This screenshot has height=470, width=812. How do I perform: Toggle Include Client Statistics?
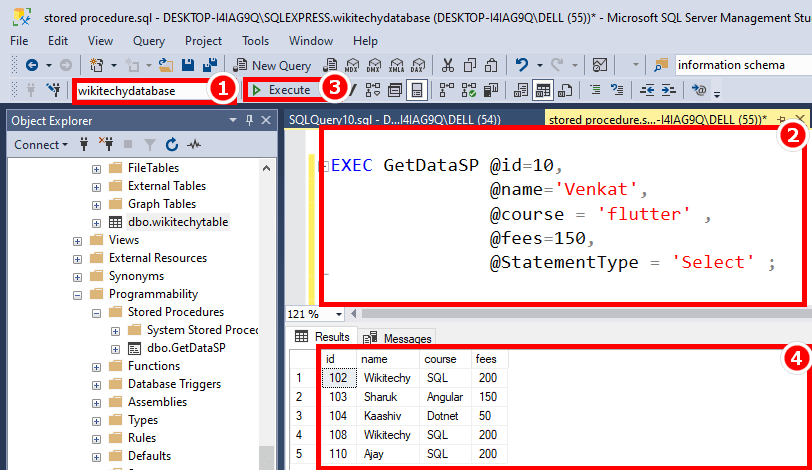point(490,90)
